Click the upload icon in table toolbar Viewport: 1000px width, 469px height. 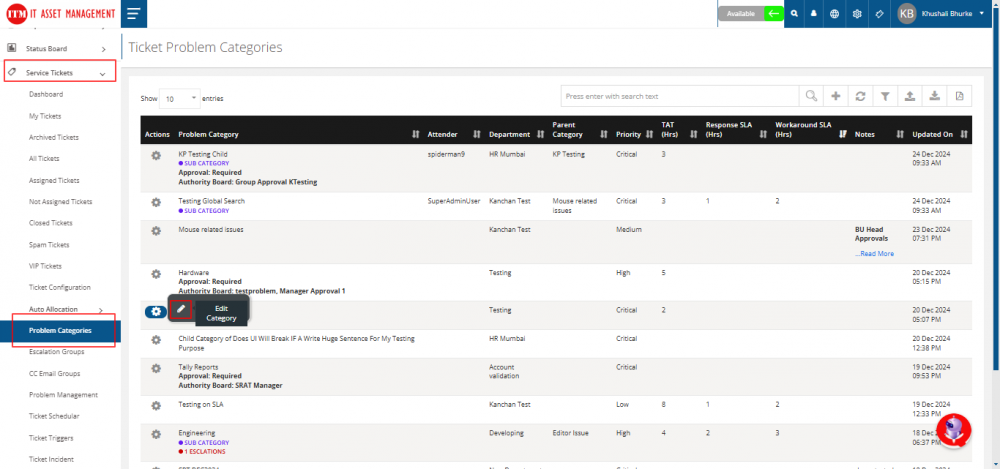click(x=909, y=96)
